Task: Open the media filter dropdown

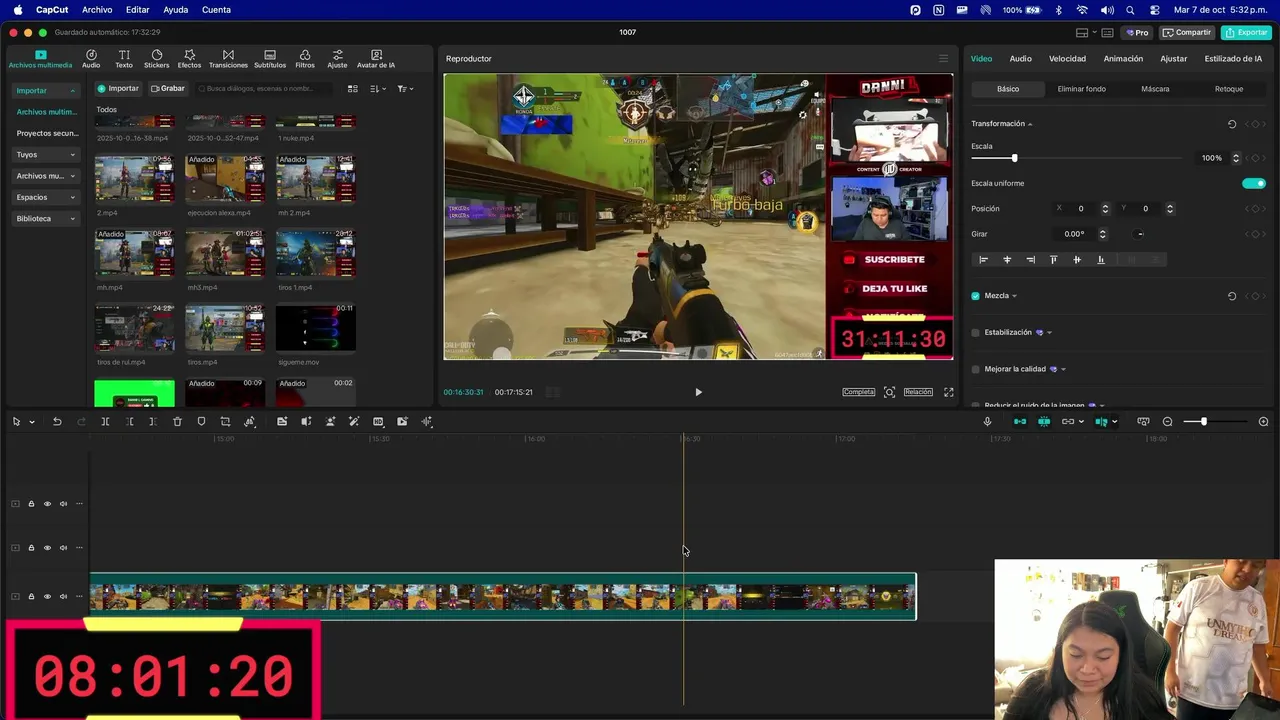Action: coord(405,89)
